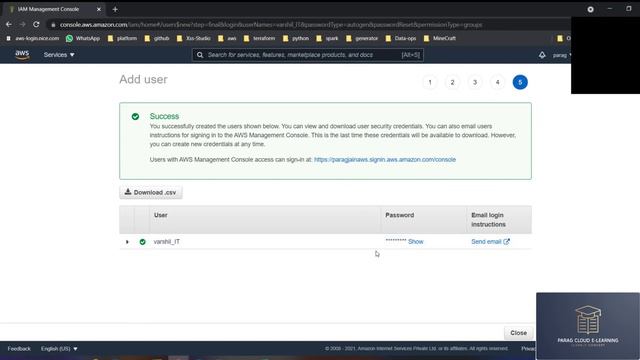
Task: Download the credentials .csv file
Action: point(151,192)
